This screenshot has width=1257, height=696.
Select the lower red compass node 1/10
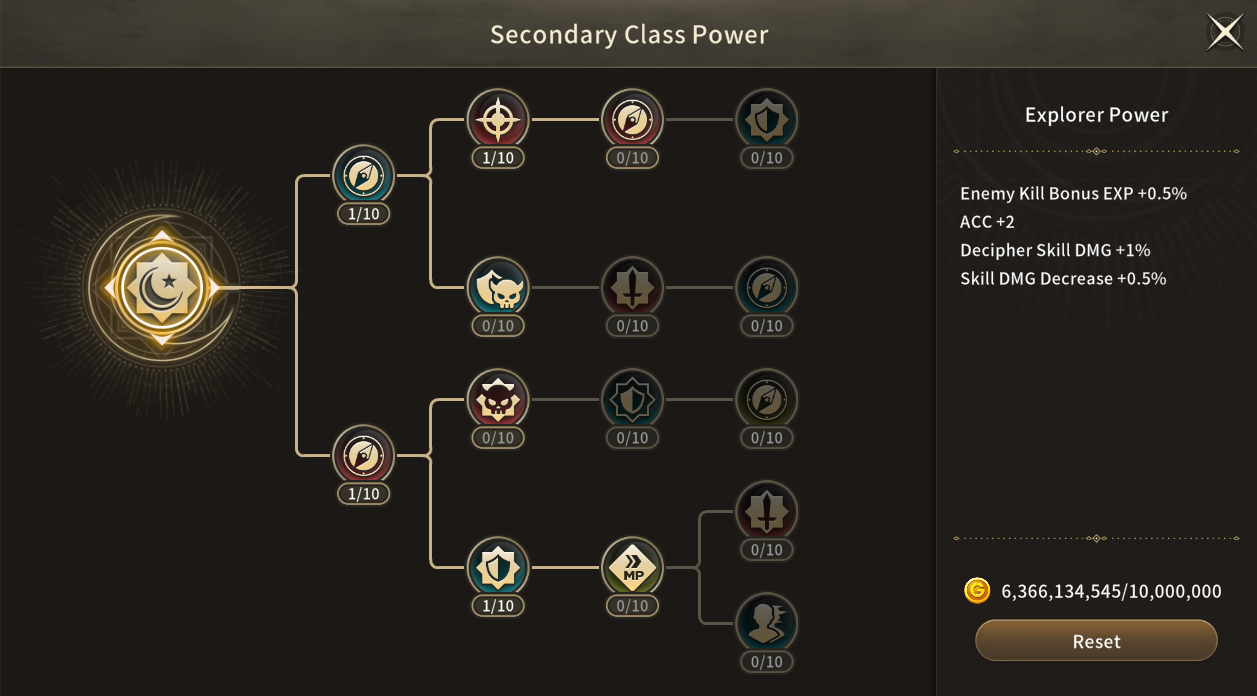click(364, 456)
